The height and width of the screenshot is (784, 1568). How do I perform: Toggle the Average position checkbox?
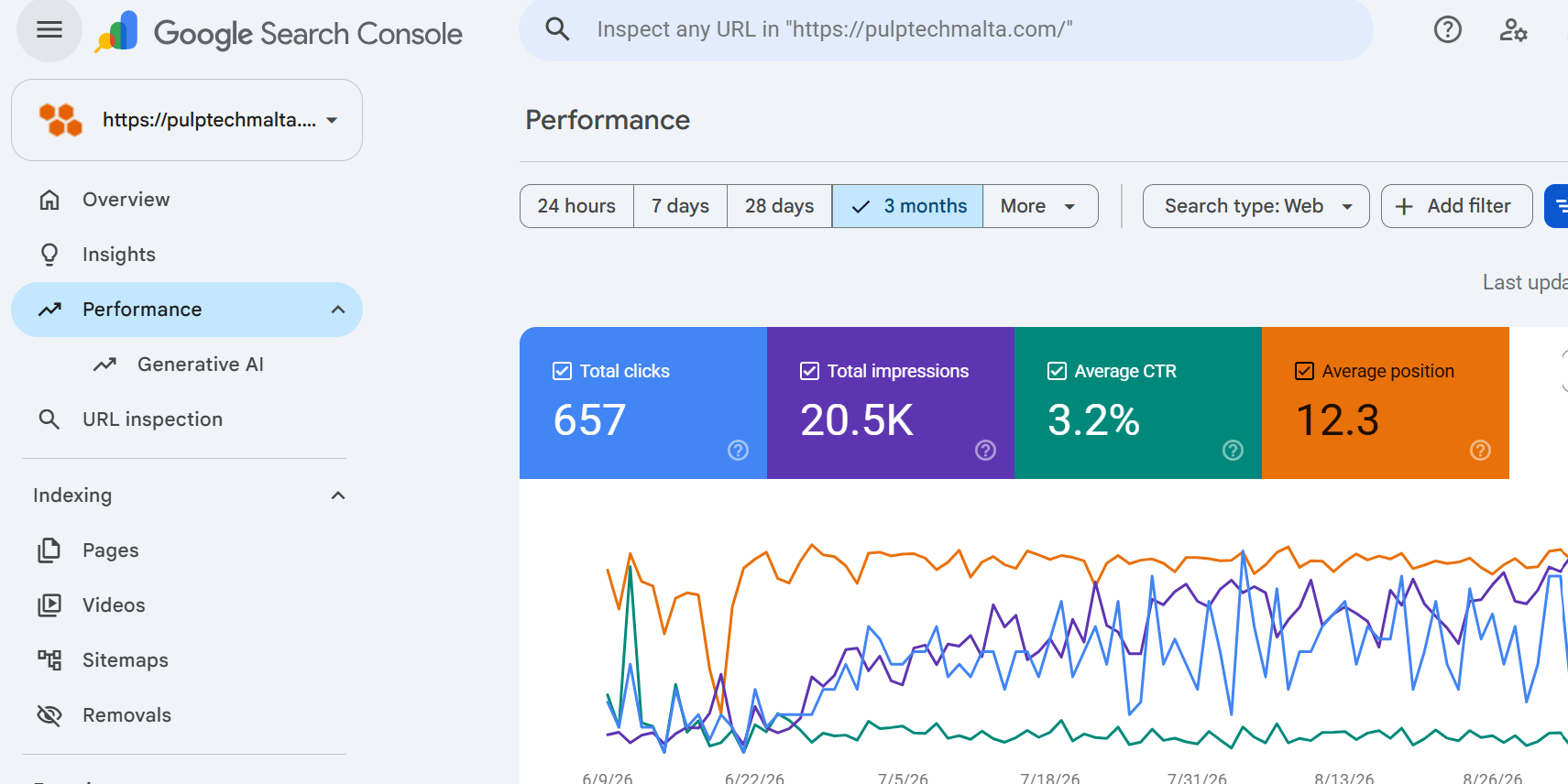1304,371
